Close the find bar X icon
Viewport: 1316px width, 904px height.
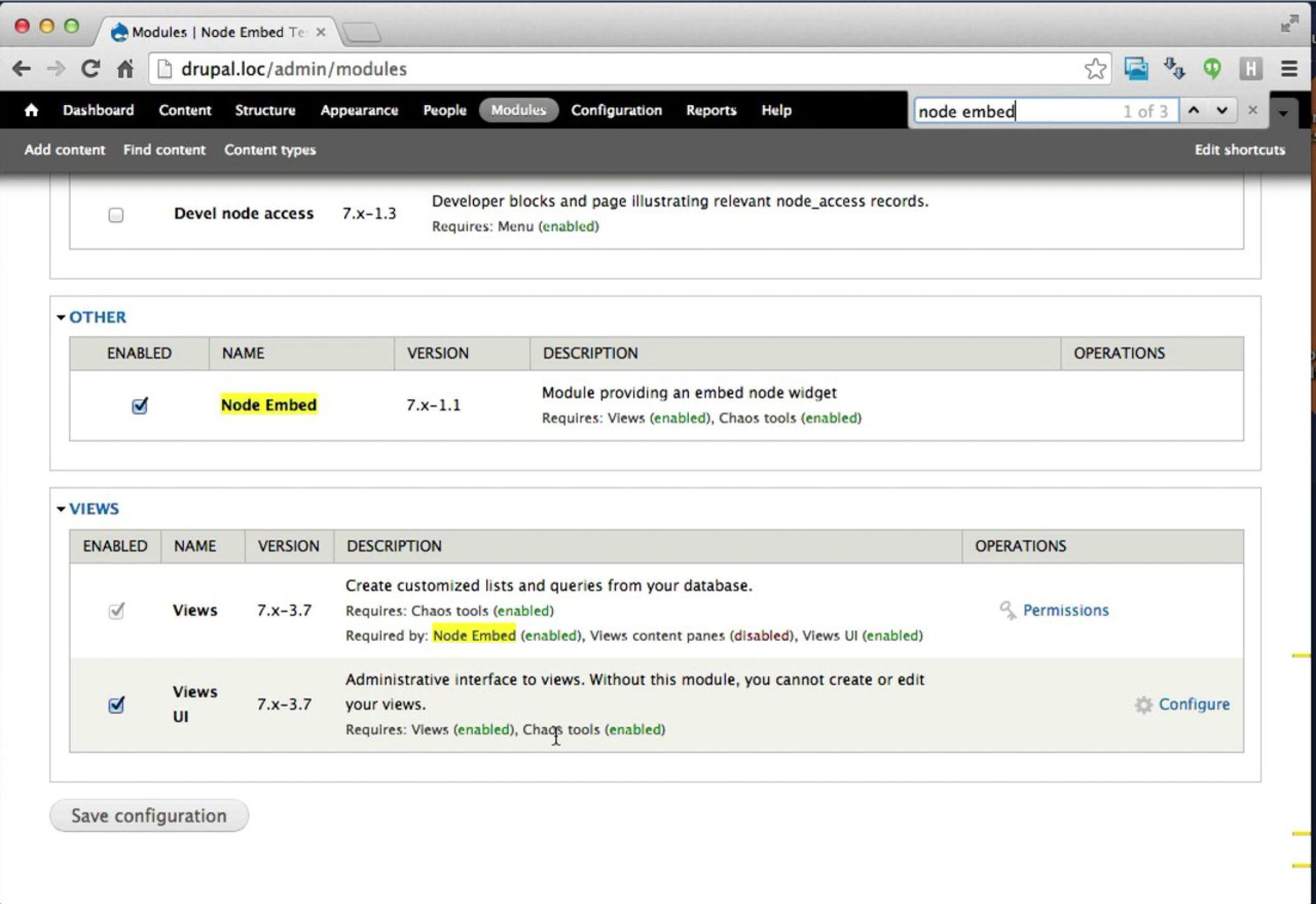(1252, 110)
